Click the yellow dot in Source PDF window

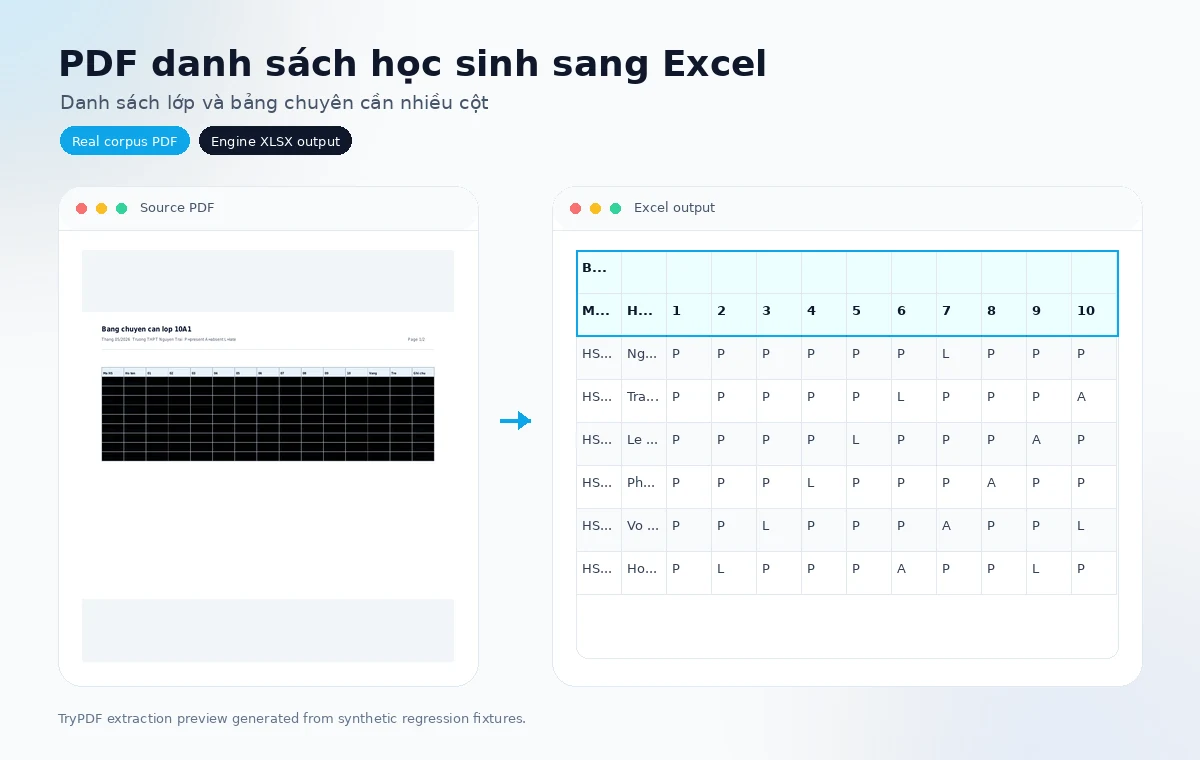point(102,208)
